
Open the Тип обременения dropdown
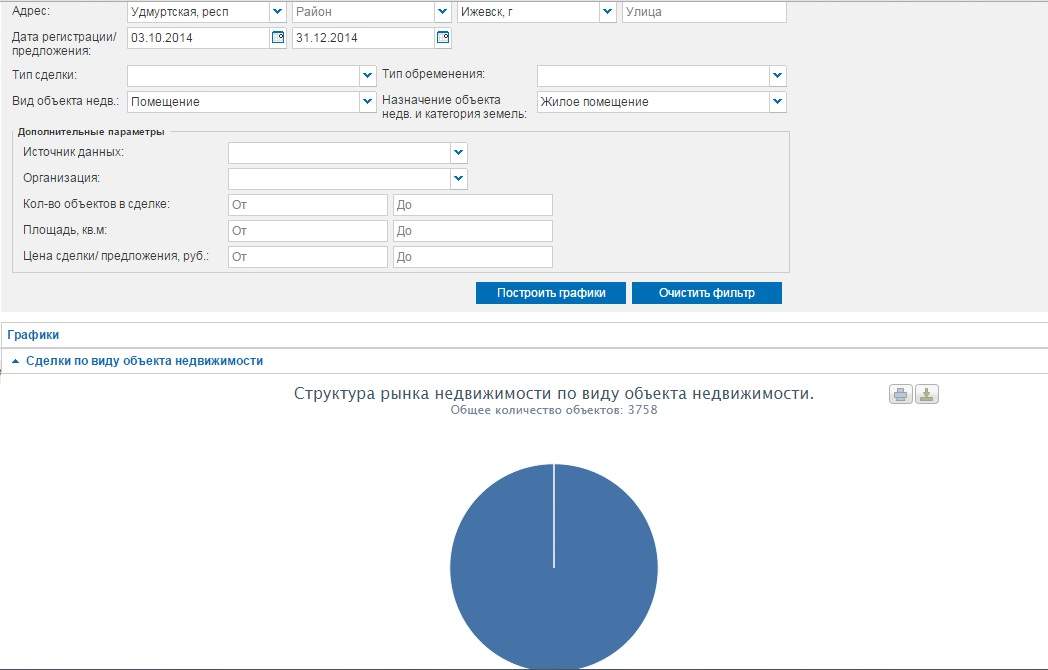coord(777,76)
